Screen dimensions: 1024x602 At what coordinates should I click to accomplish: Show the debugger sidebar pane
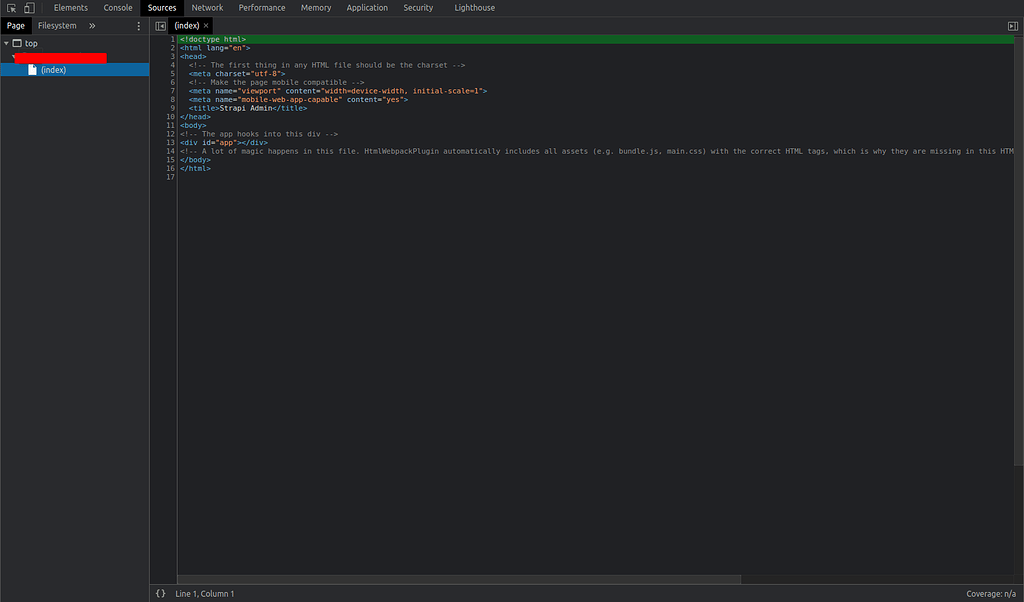click(x=1013, y=26)
